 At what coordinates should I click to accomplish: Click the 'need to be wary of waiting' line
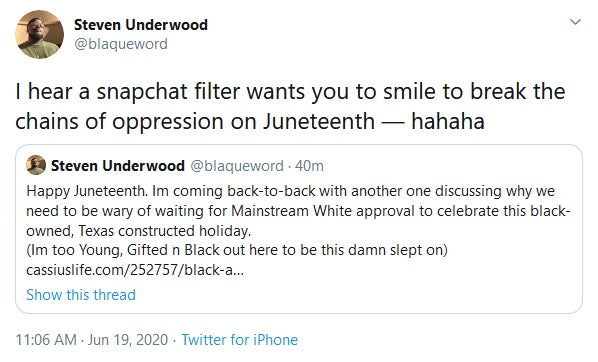click(298, 211)
